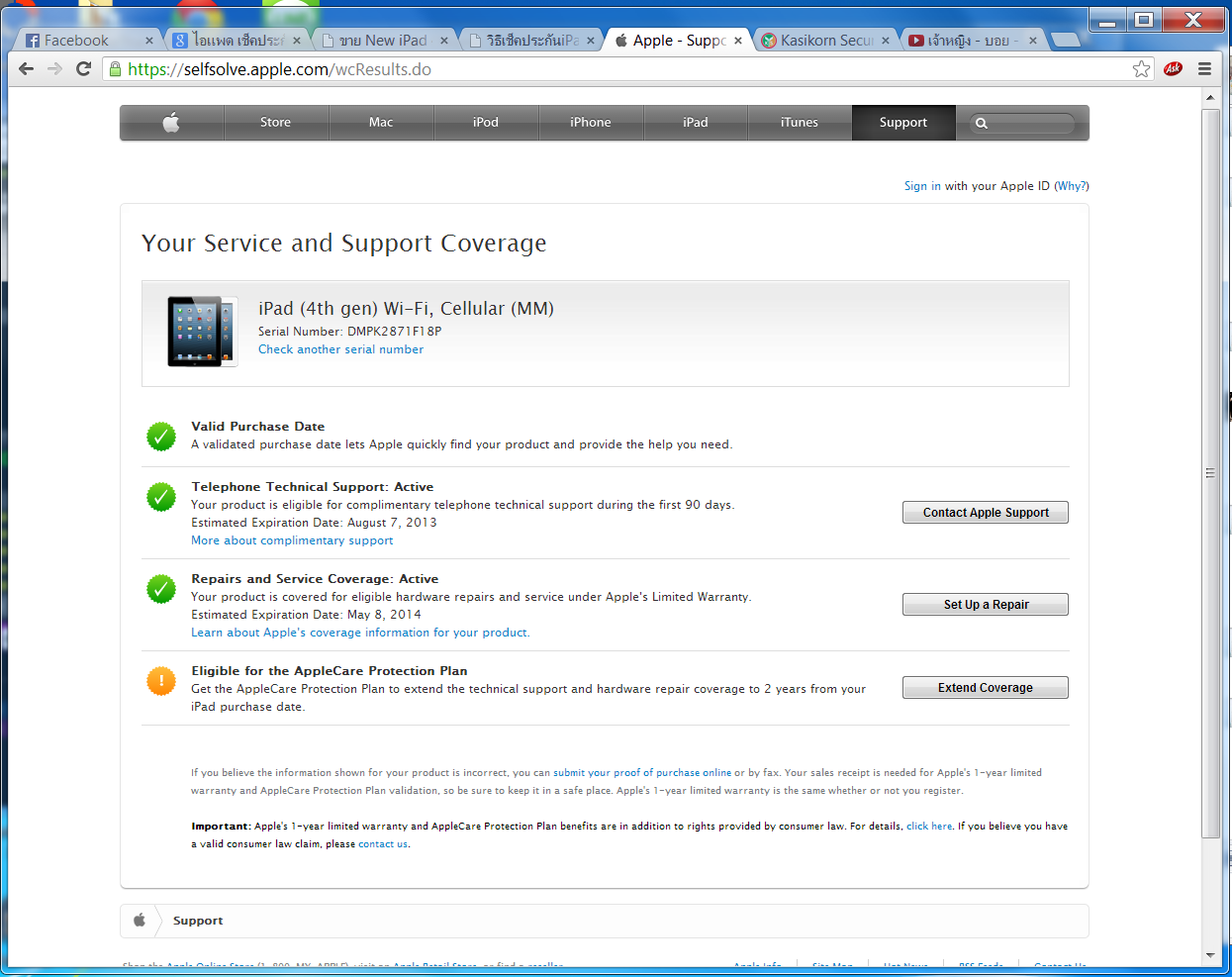Click Contact Apple Support button
Image resolution: width=1232 pixels, height=977 pixels.
pyautogui.click(x=986, y=512)
